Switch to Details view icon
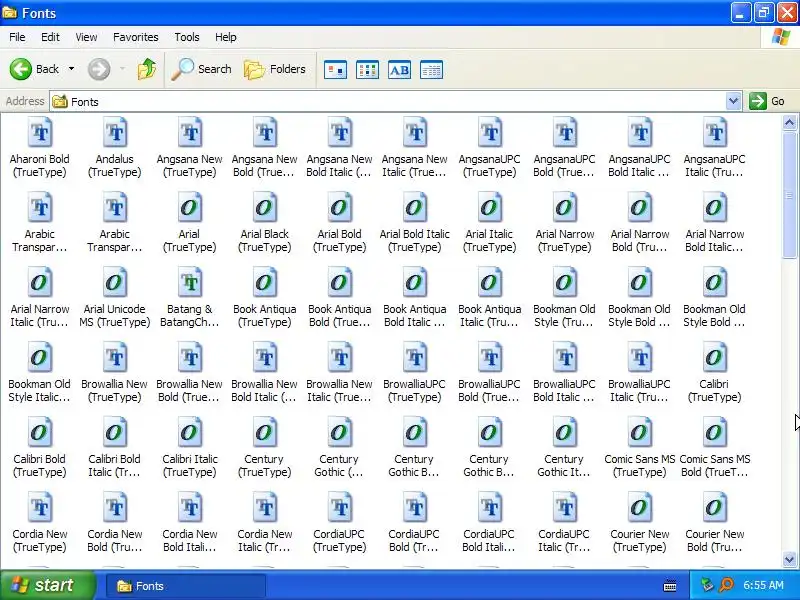The image size is (800, 600). (x=431, y=70)
